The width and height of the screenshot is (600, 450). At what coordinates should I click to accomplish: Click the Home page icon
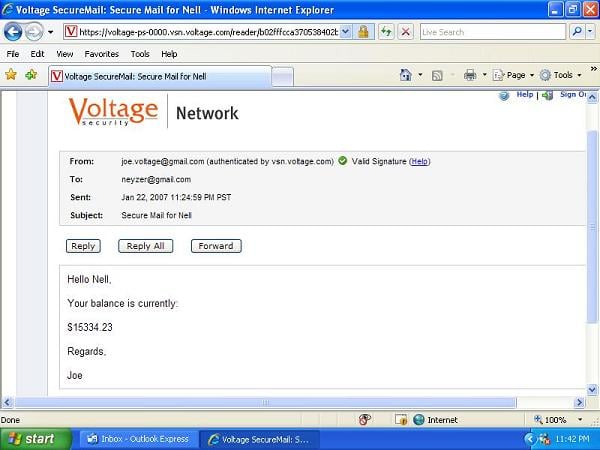point(405,75)
